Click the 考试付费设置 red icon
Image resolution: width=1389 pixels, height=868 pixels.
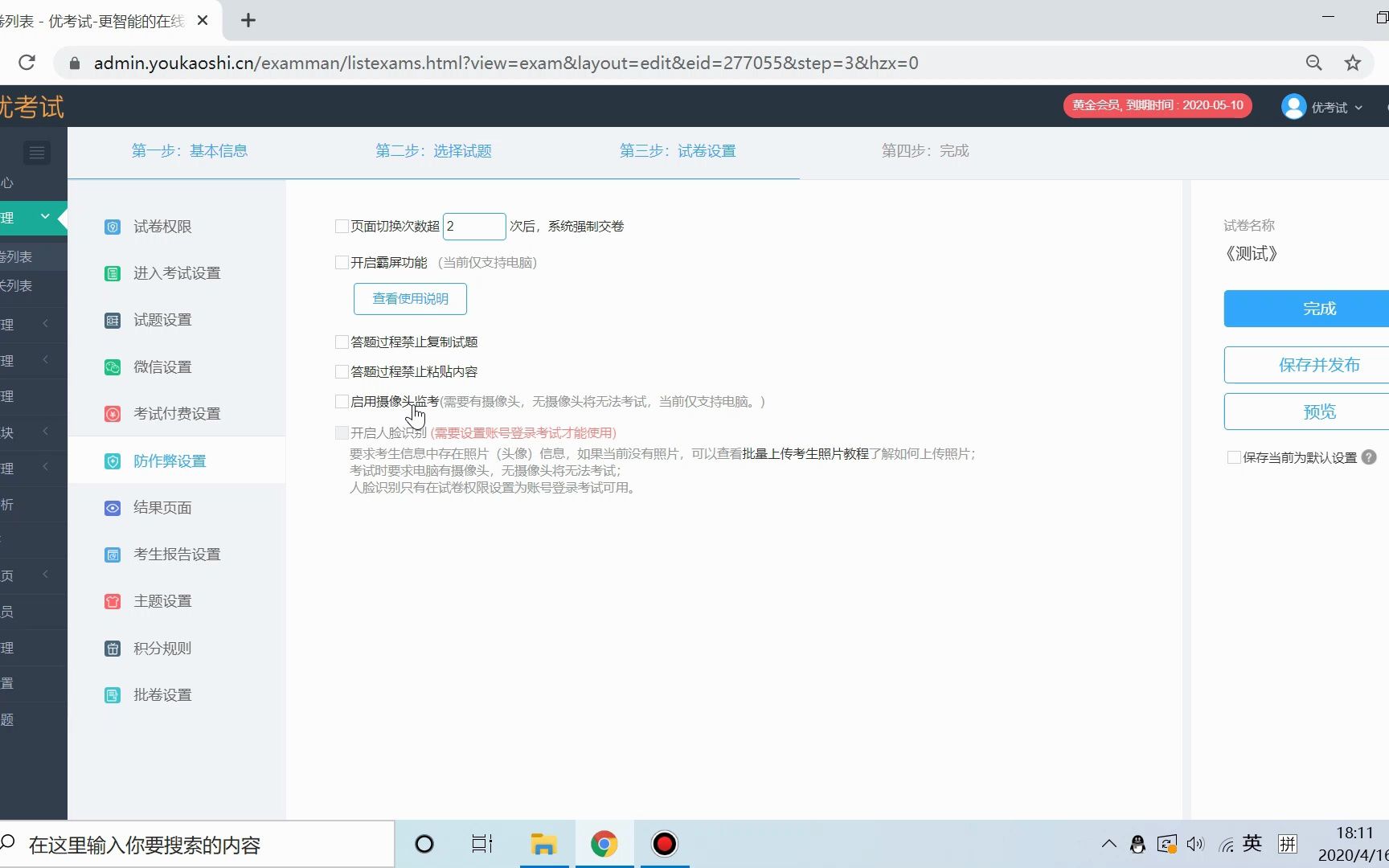coord(113,414)
